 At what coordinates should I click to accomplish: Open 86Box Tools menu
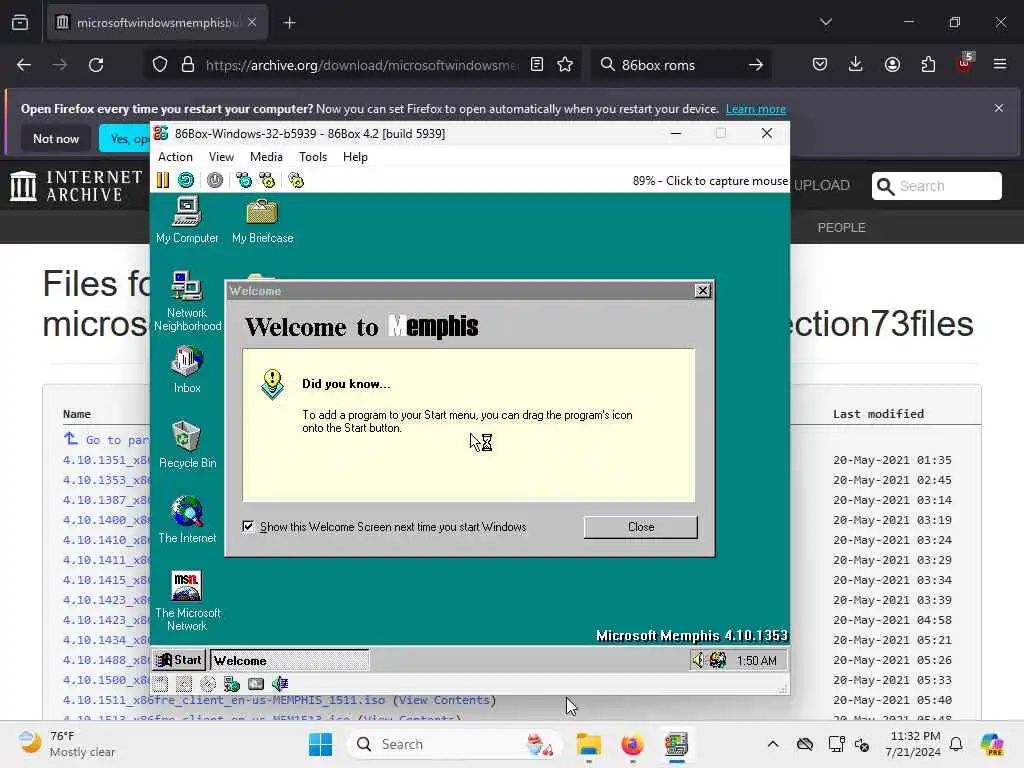313,157
